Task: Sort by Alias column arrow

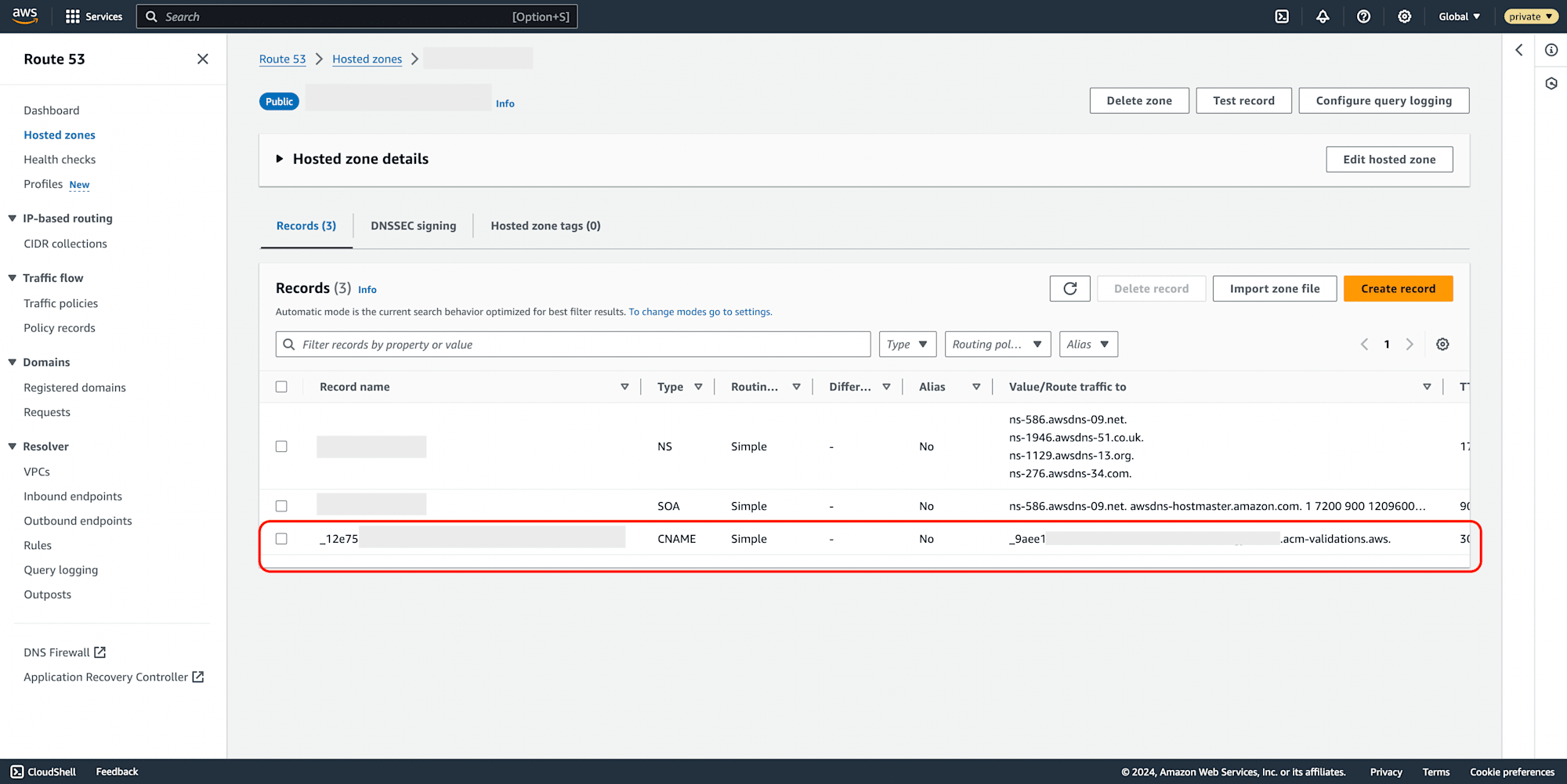Action: tap(976, 387)
